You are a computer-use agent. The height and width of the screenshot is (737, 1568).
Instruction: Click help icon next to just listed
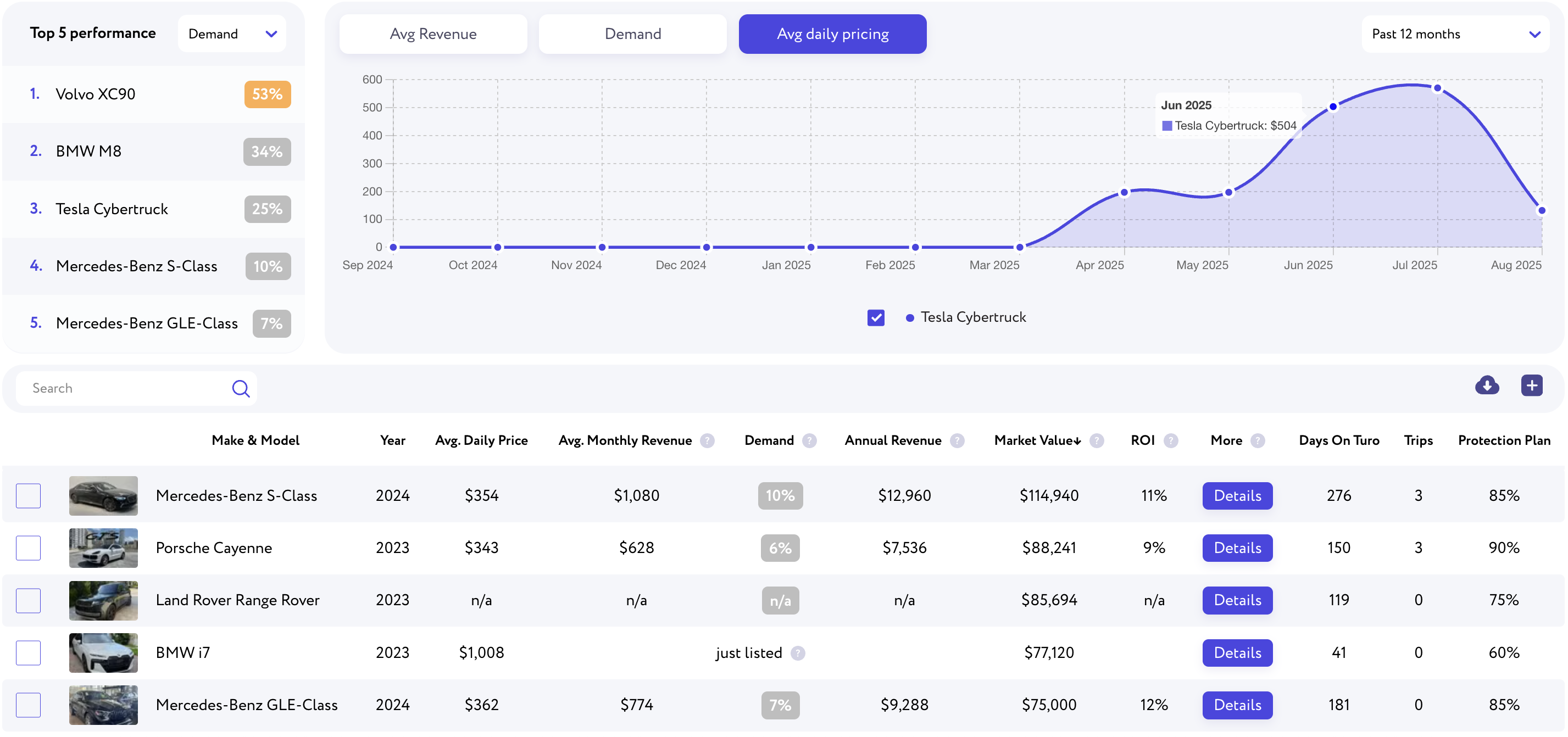(797, 653)
